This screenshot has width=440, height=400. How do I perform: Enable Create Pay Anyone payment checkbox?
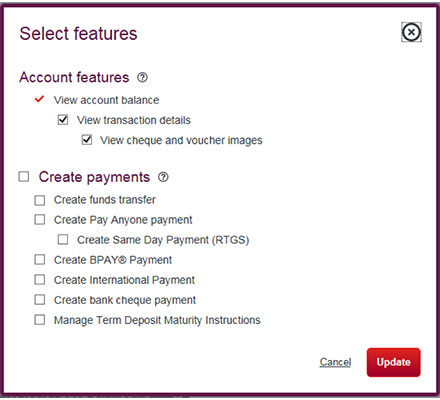[x=40, y=220]
